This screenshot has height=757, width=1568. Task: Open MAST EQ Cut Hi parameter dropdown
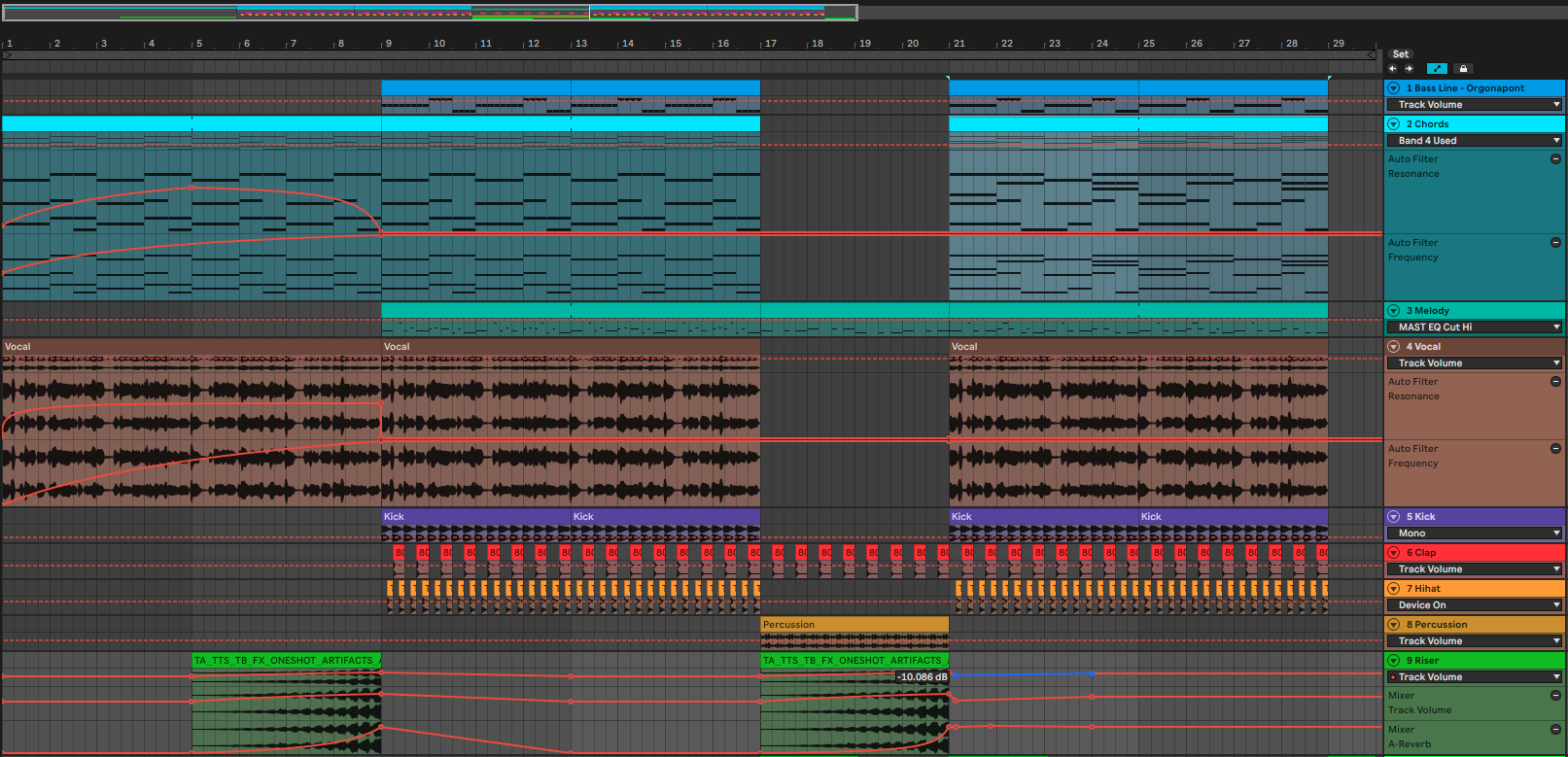point(1474,327)
